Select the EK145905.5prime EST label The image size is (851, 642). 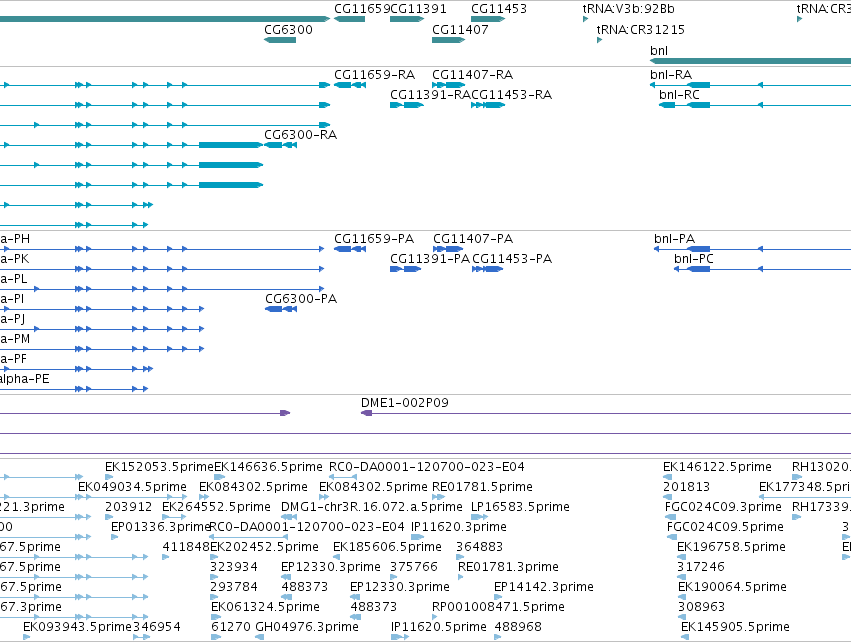coord(735,627)
